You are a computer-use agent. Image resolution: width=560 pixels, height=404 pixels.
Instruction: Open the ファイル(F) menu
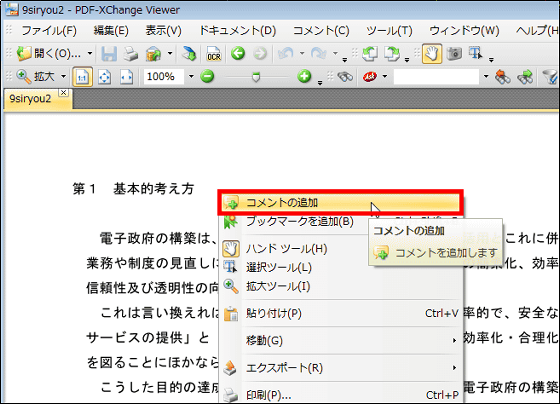pyautogui.click(x=49, y=31)
